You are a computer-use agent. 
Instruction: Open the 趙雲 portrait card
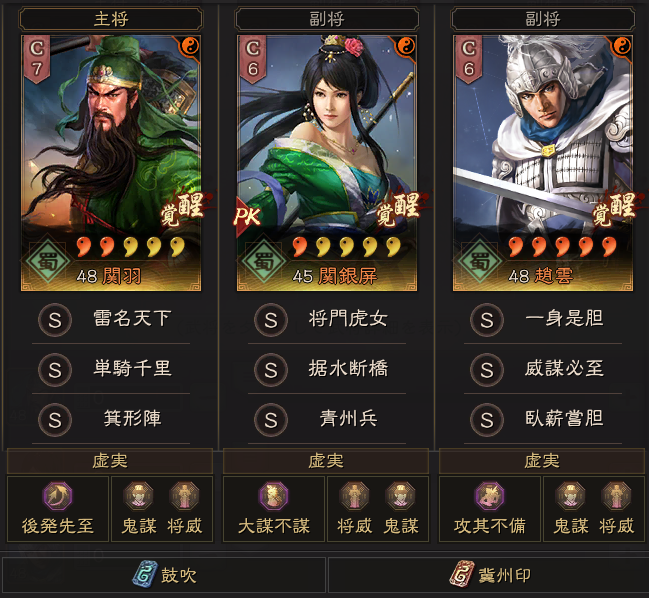tap(543, 163)
